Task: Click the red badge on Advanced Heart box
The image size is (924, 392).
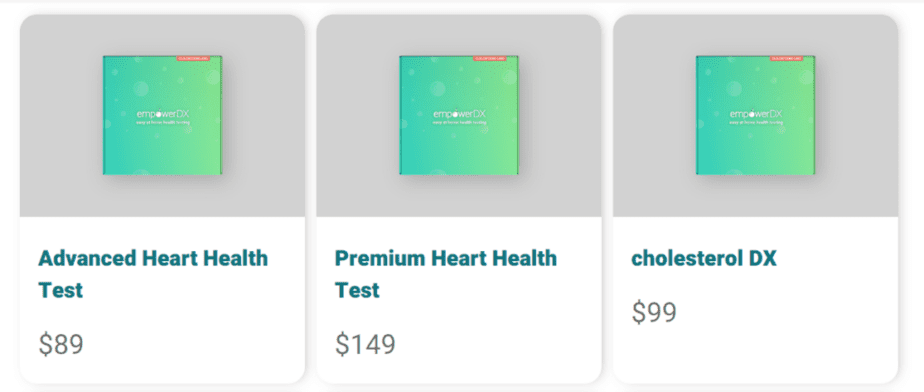Action: (194, 58)
